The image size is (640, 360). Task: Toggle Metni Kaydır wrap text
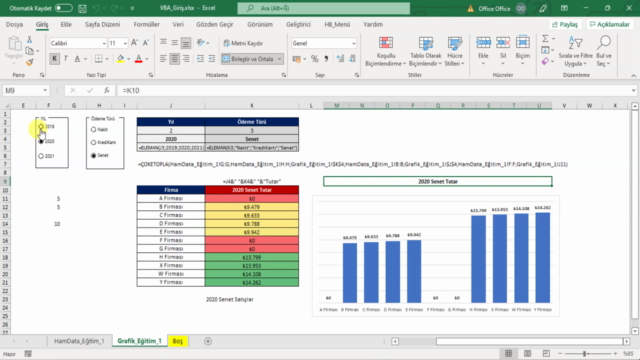coord(243,43)
